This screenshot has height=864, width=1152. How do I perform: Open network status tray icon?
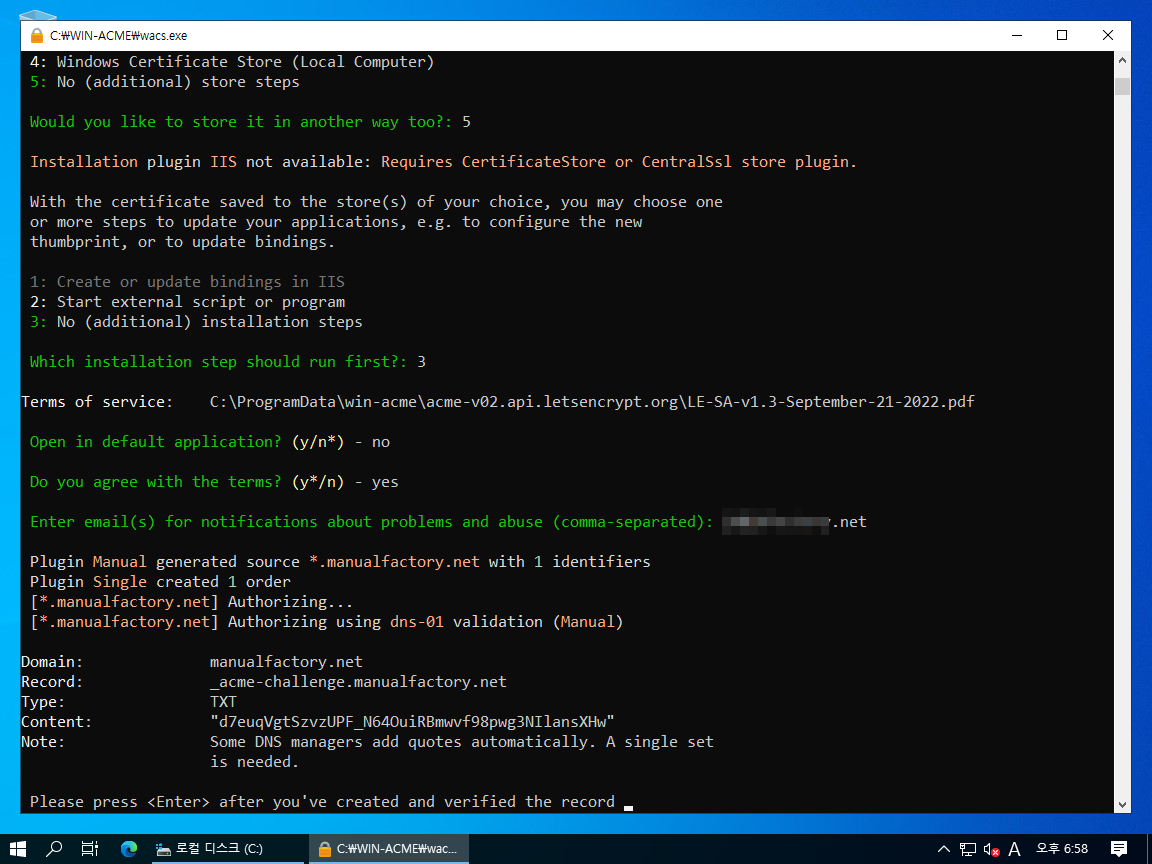(x=968, y=849)
